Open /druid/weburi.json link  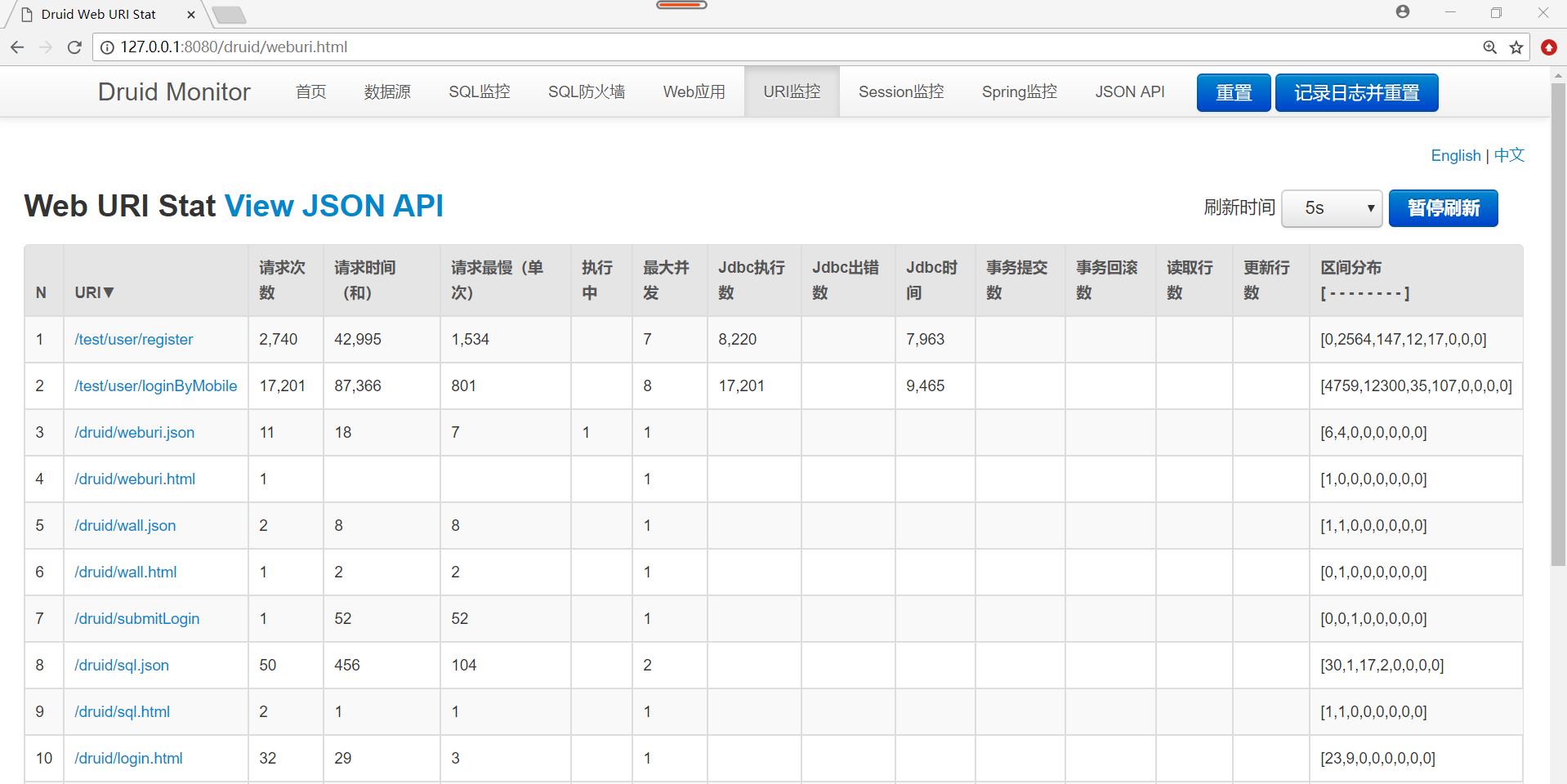(135, 433)
